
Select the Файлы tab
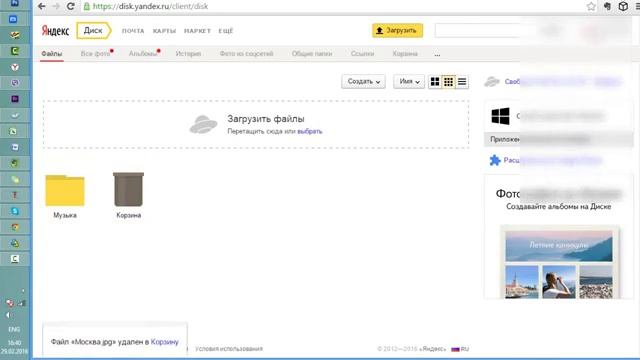(x=52, y=54)
